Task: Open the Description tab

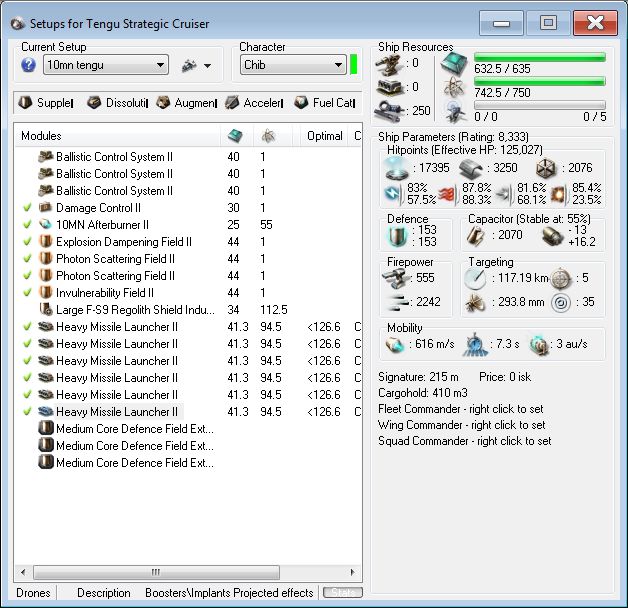Action: tap(104, 593)
